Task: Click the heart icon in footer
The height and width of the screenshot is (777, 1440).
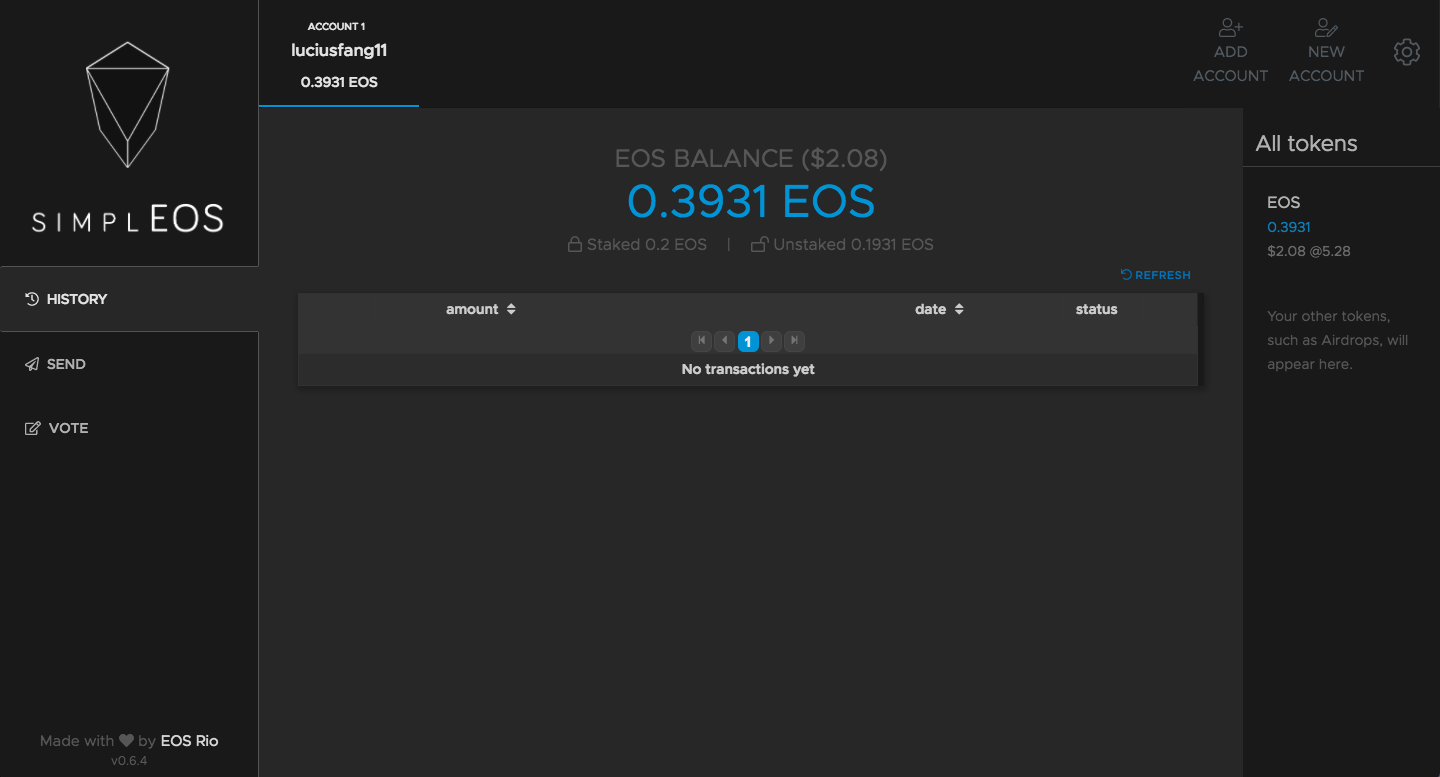Action: (126, 741)
